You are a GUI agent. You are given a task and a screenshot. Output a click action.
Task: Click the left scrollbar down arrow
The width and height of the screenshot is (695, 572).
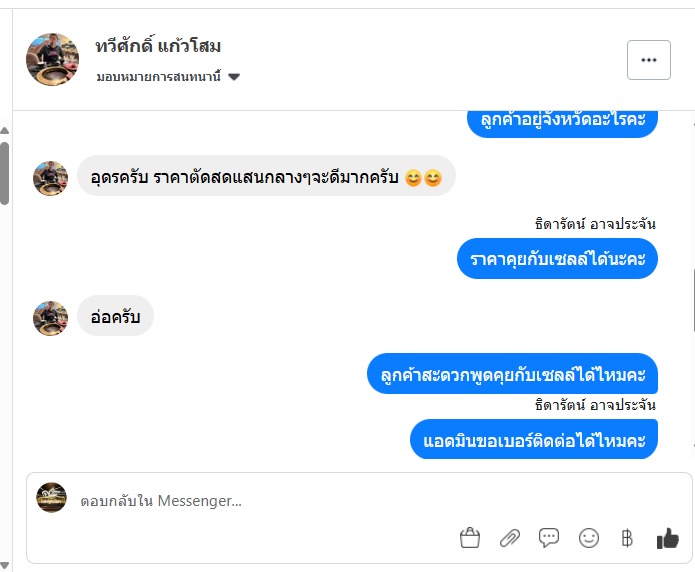pyautogui.click(x=5, y=564)
